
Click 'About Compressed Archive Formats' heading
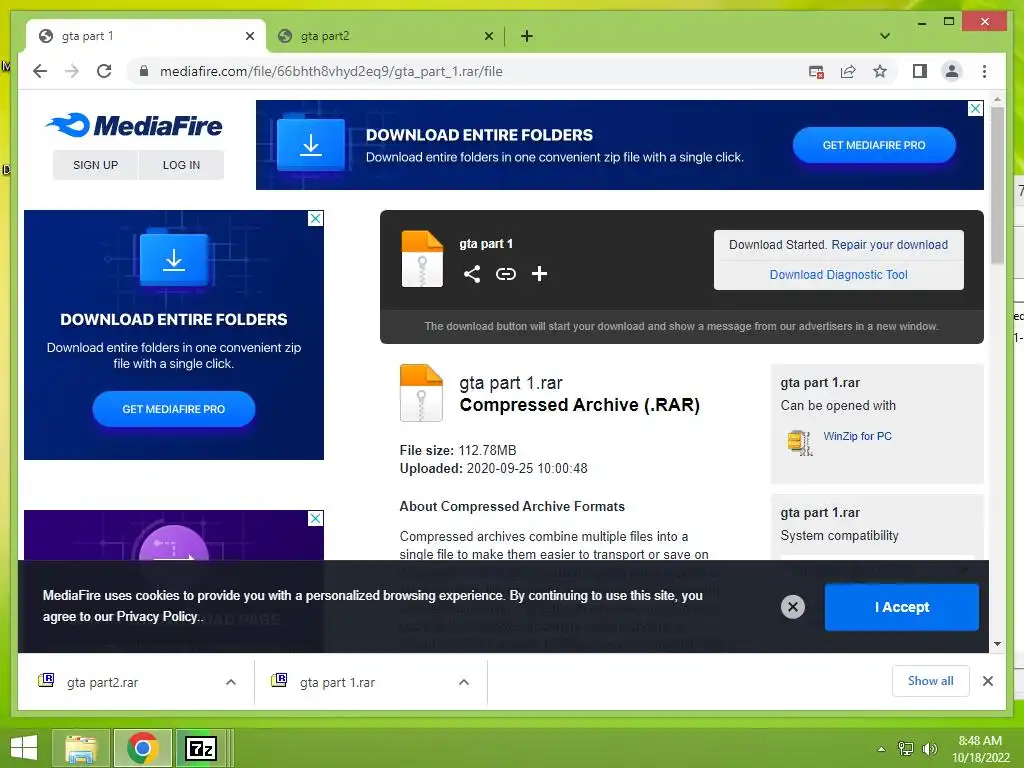coord(512,506)
